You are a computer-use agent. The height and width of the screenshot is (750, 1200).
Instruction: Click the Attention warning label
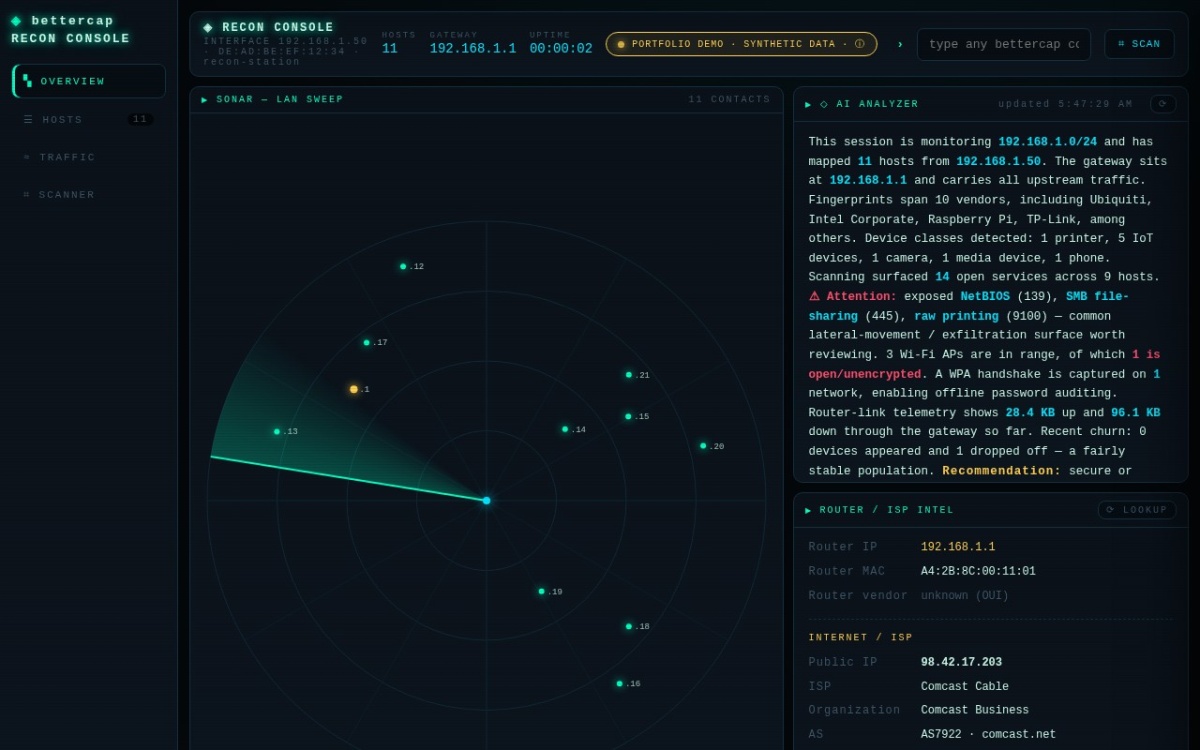[853, 297]
